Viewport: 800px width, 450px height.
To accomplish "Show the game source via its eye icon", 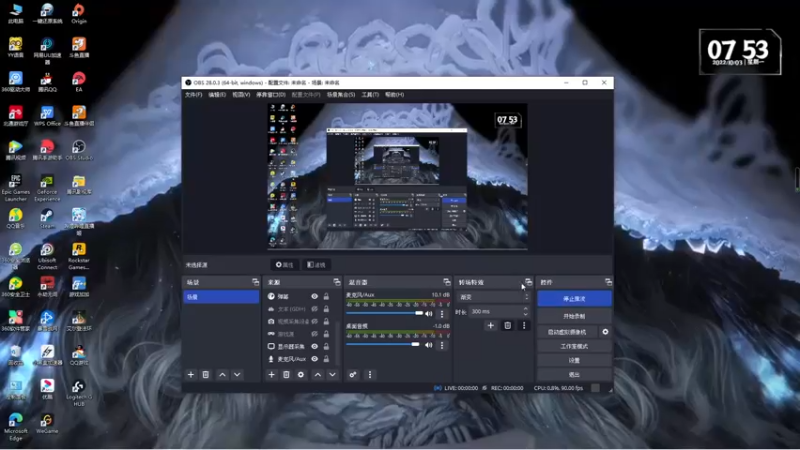I will [315, 334].
